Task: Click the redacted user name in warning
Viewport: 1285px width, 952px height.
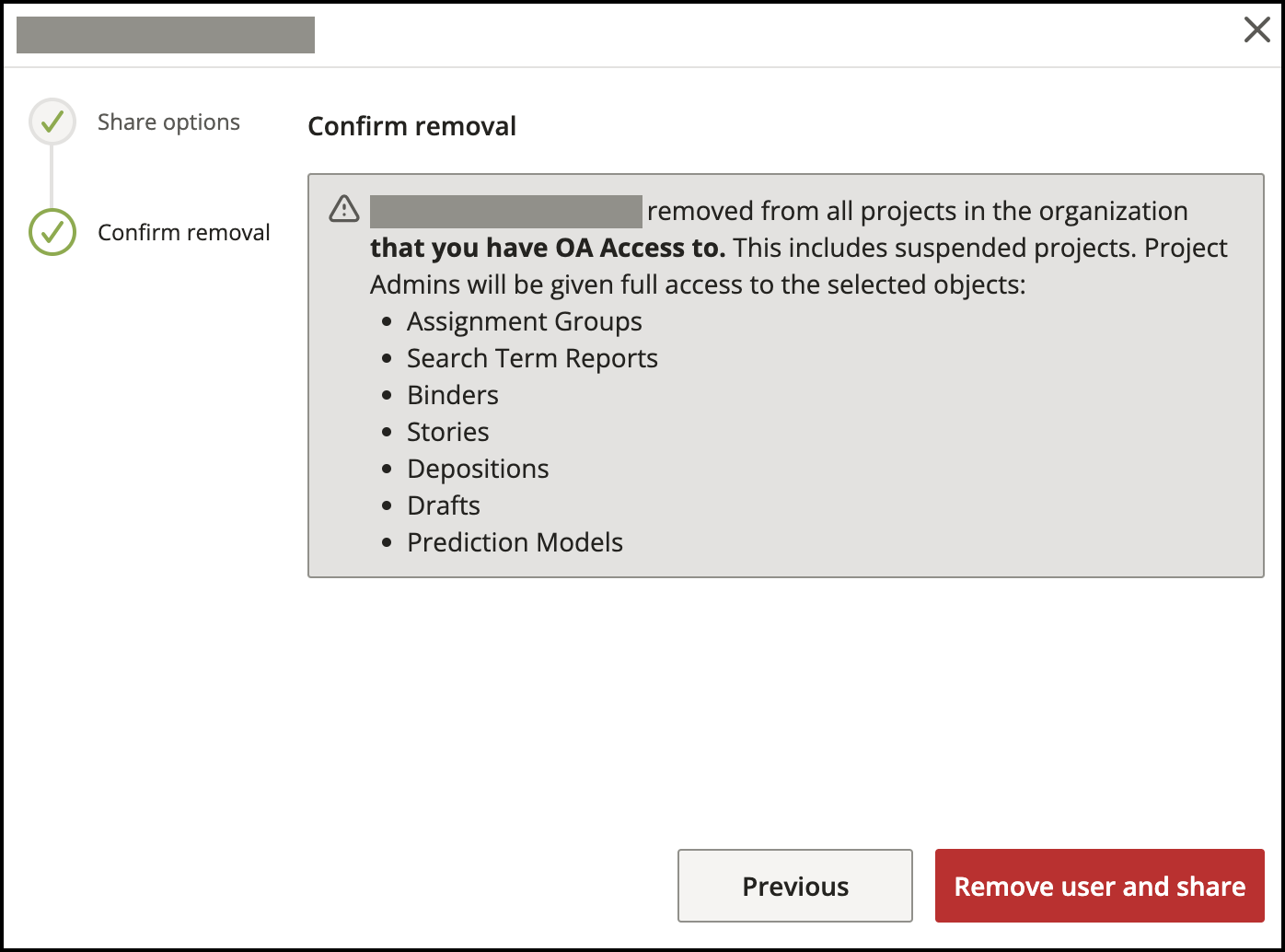Action: click(505, 211)
